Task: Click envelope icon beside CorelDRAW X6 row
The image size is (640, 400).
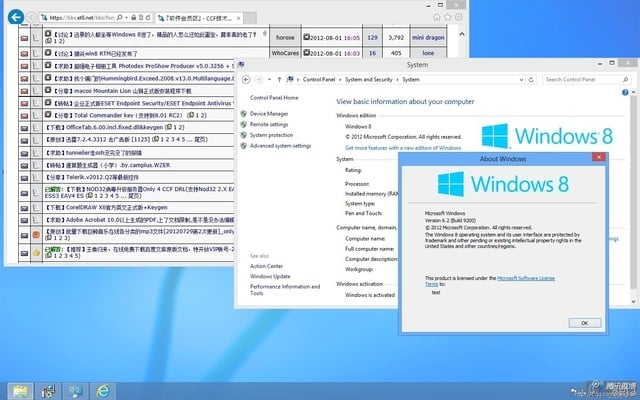Action: pyautogui.click(x=24, y=208)
